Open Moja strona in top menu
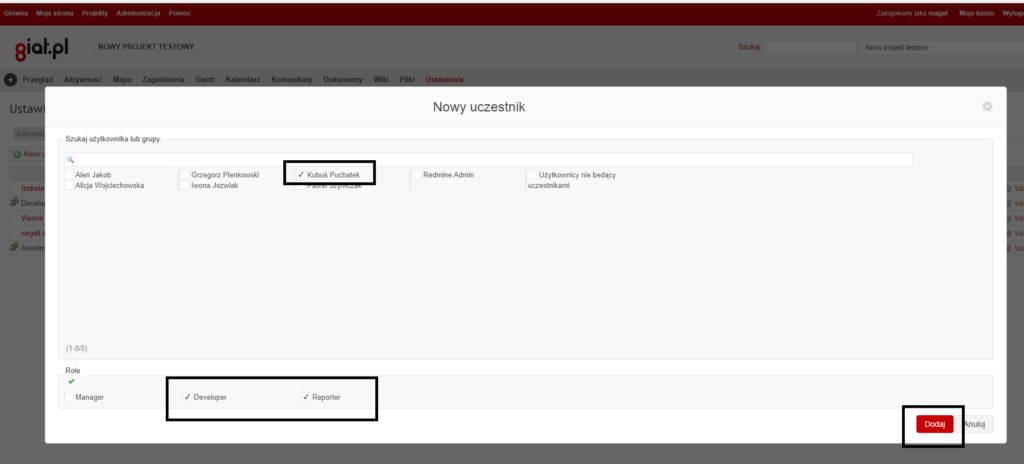This screenshot has height=464, width=1024. tap(55, 13)
